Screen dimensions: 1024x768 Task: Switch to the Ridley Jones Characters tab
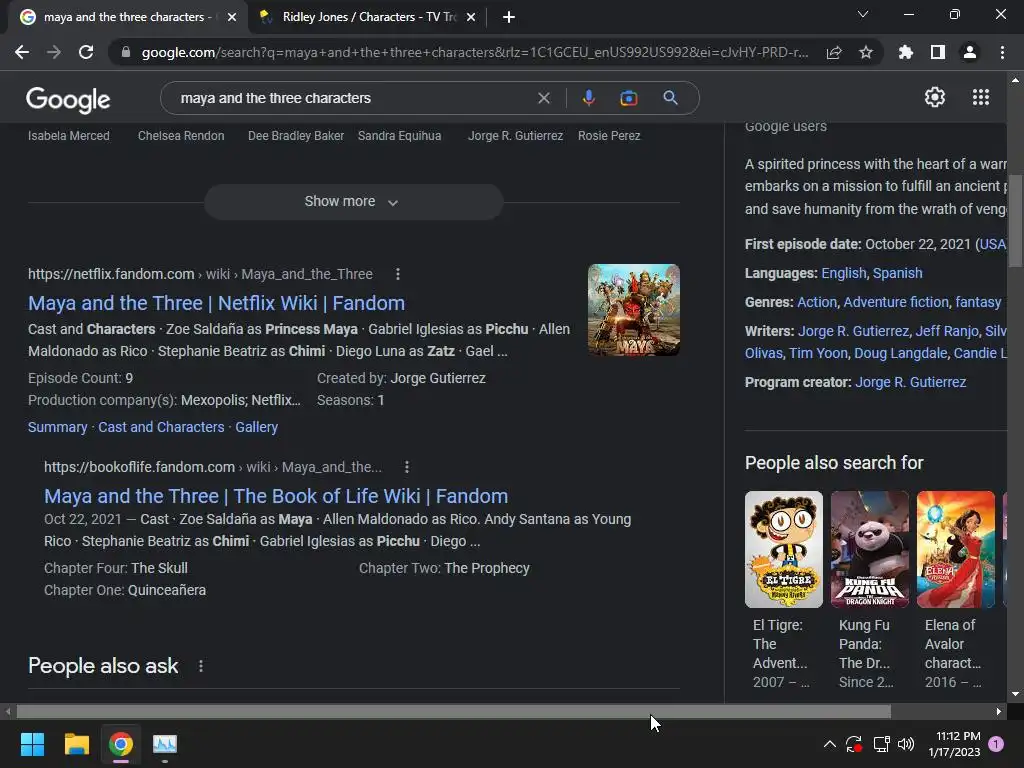pyautogui.click(x=366, y=17)
